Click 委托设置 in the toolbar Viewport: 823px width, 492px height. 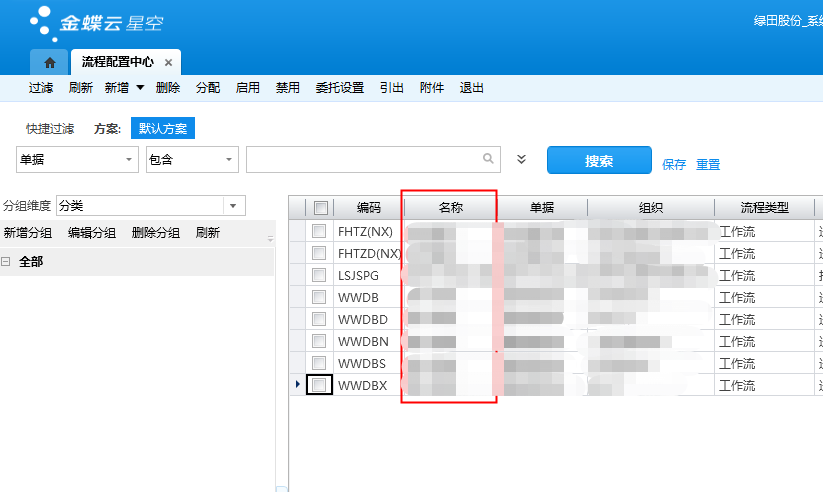coord(339,88)
